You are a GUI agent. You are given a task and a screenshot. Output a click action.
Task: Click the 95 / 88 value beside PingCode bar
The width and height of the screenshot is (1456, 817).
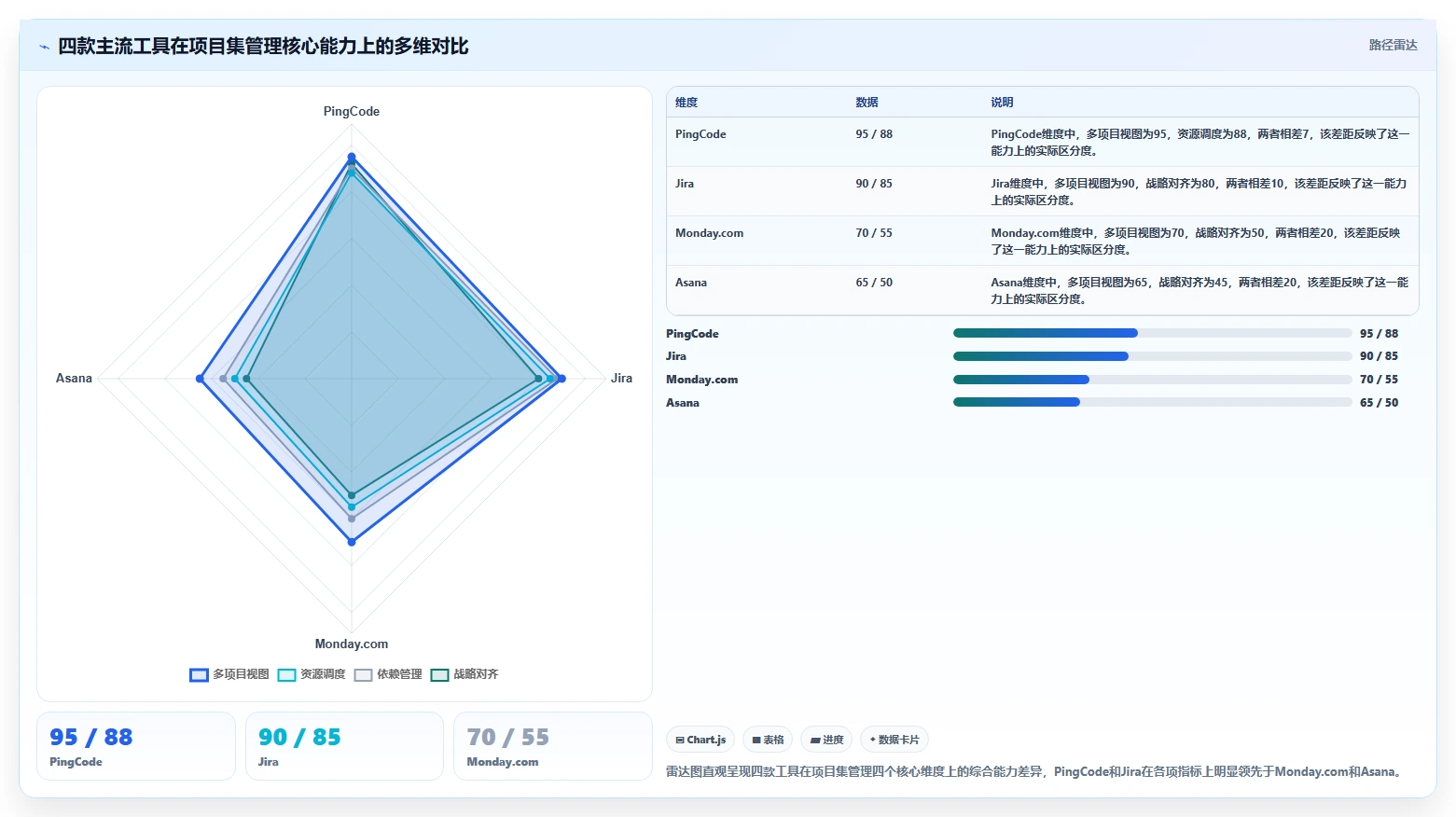tap(1379, 334)
